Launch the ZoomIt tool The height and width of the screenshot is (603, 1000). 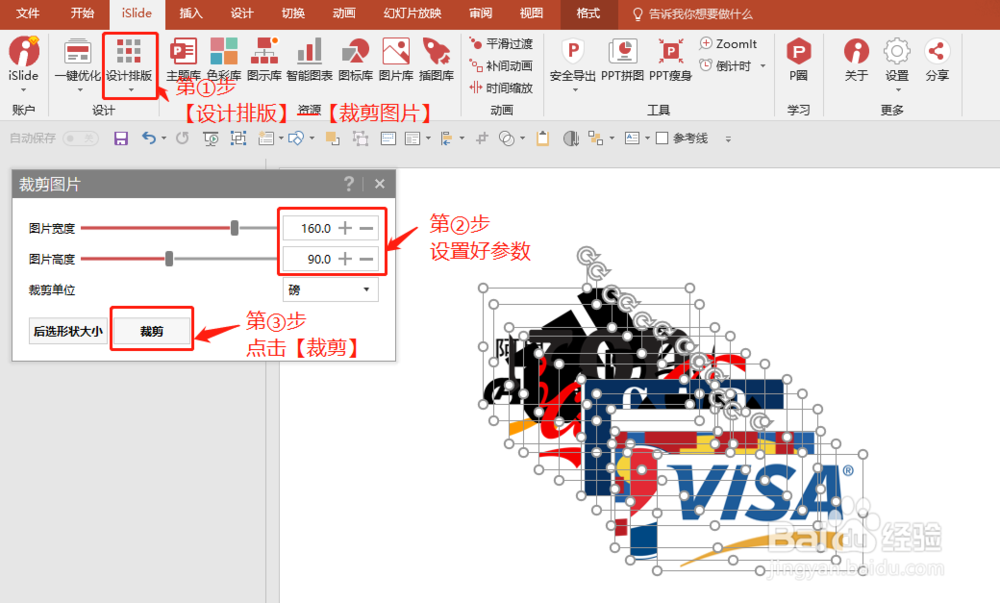[728, 43]
